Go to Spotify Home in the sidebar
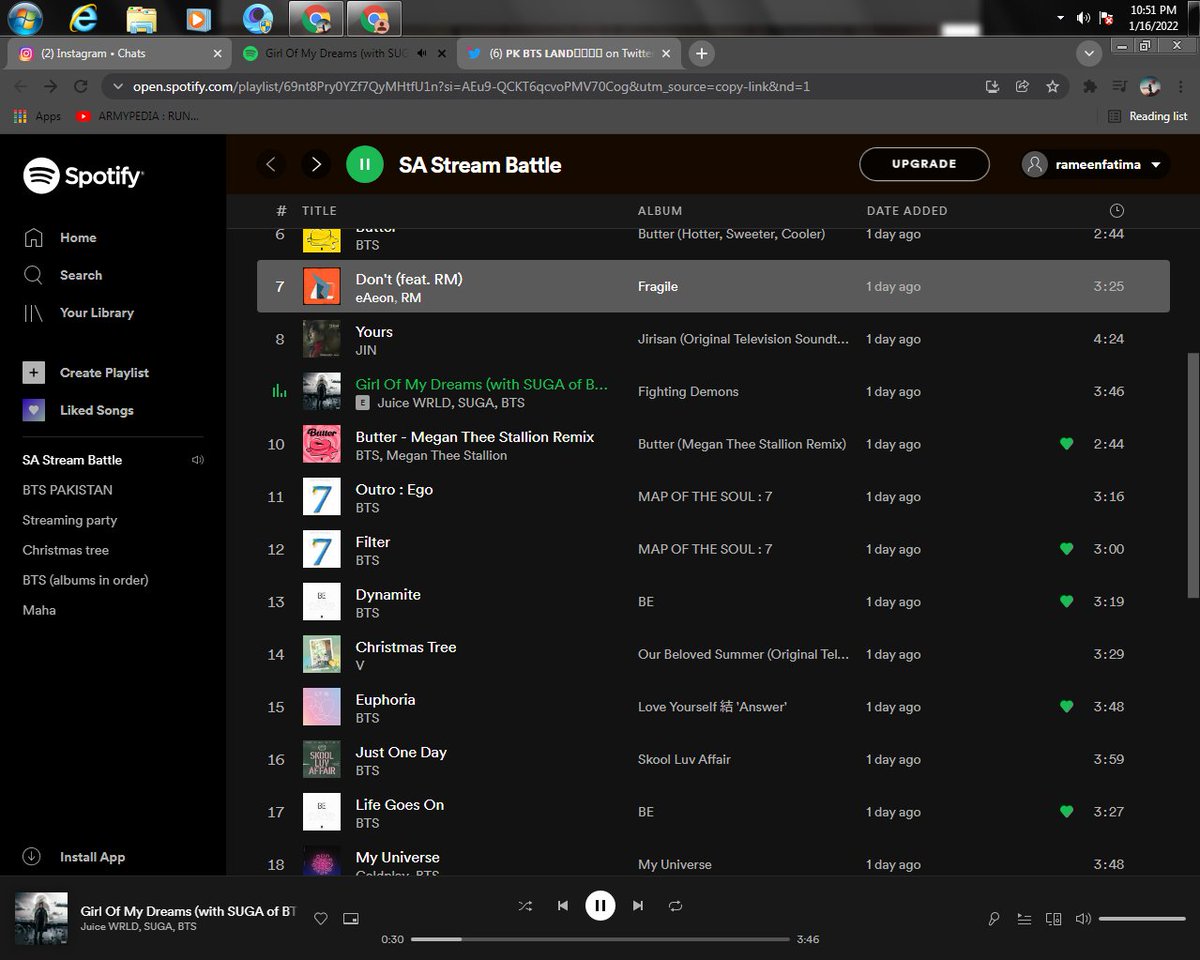The image size is (1200, 960). 60,238
